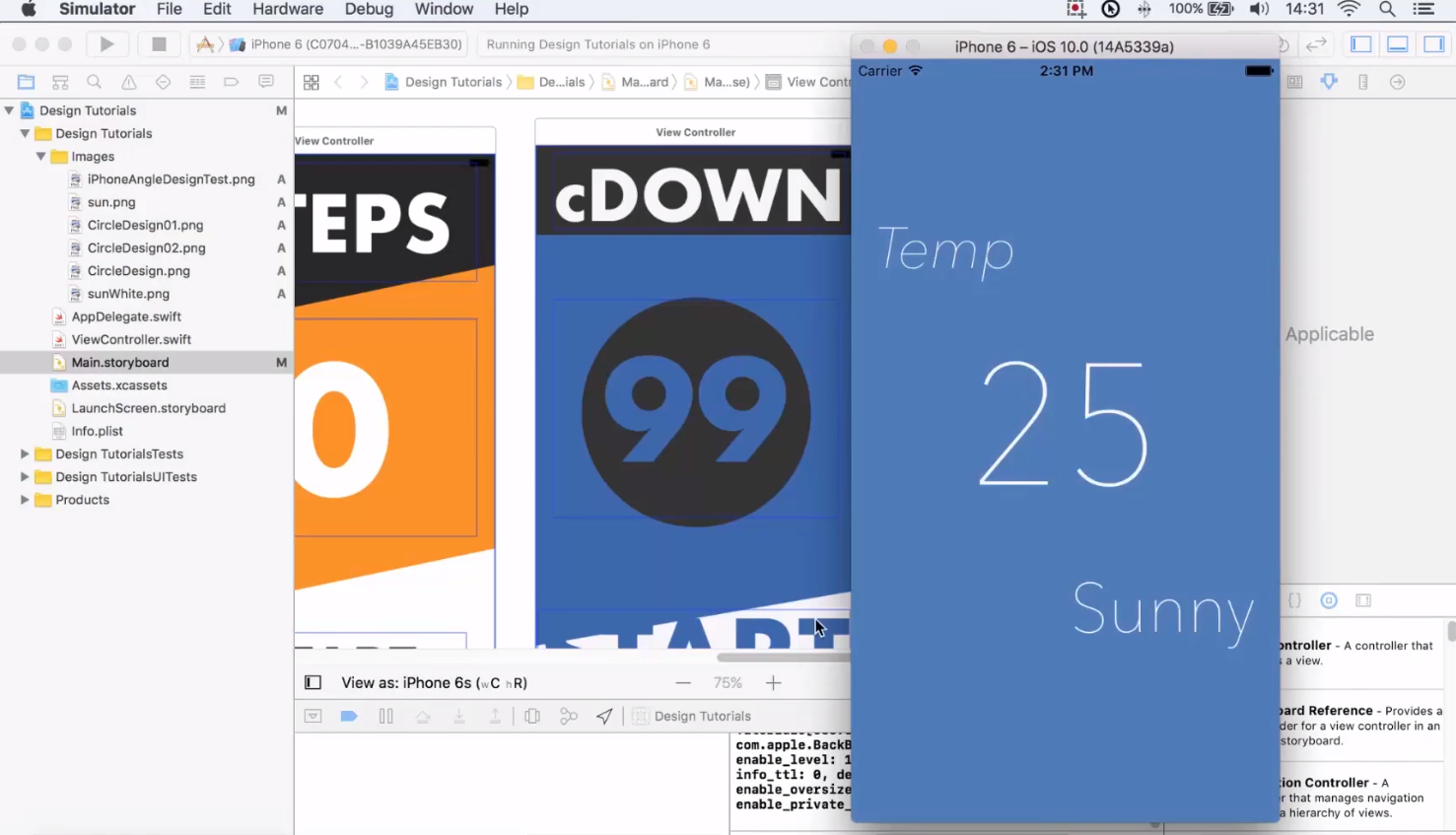Click the 99 circle in storyboard view controller

[696, 412]
